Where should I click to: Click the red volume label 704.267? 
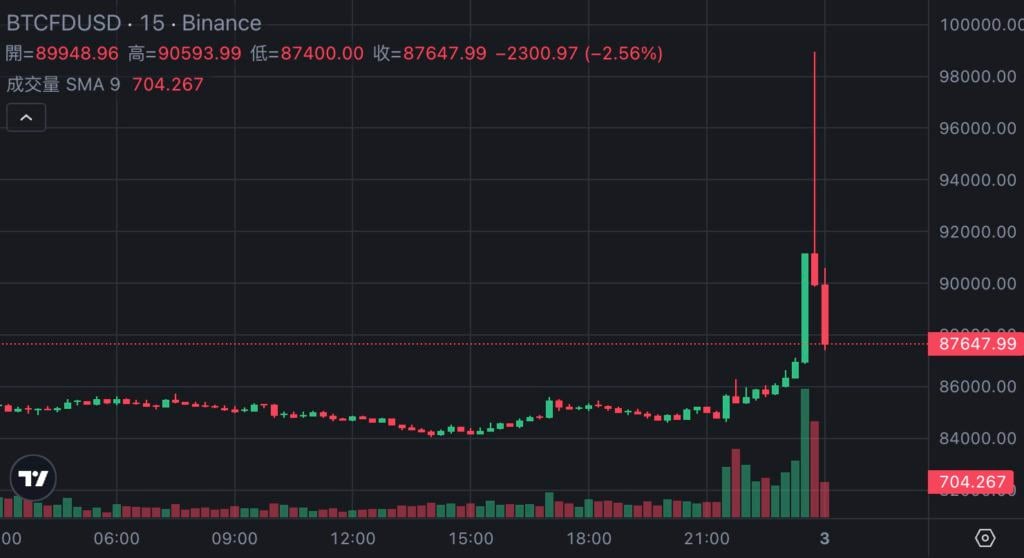pos(973,482)
